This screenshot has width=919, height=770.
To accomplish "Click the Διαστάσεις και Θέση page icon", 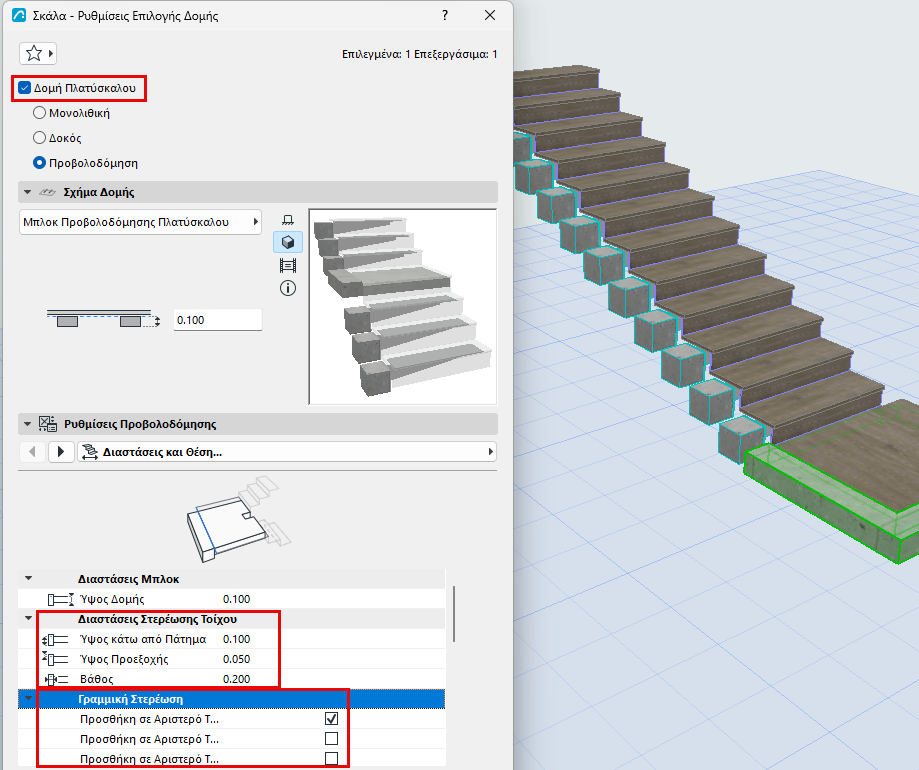I will tap(90, 452).
